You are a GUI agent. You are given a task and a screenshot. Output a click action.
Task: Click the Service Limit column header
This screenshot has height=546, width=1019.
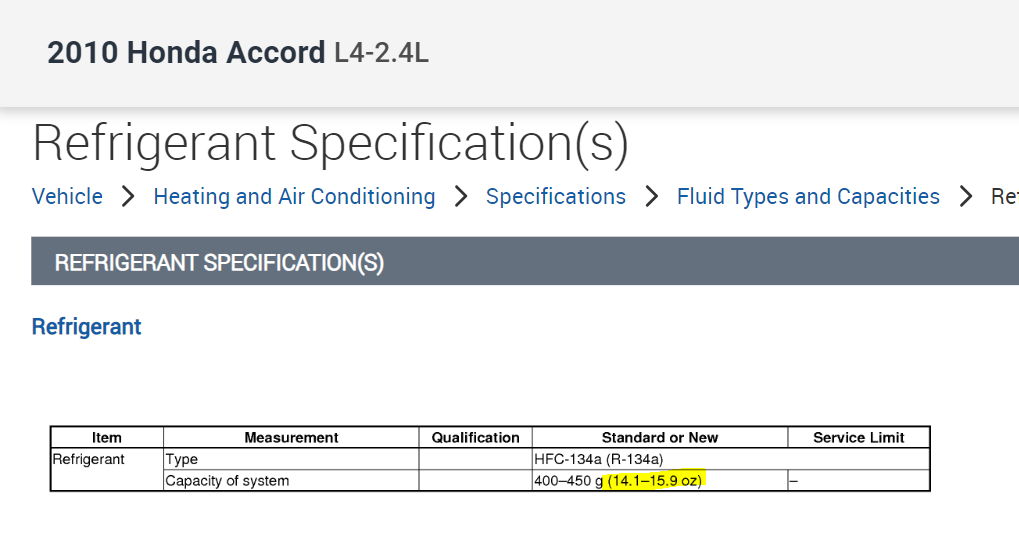[858, 437]
